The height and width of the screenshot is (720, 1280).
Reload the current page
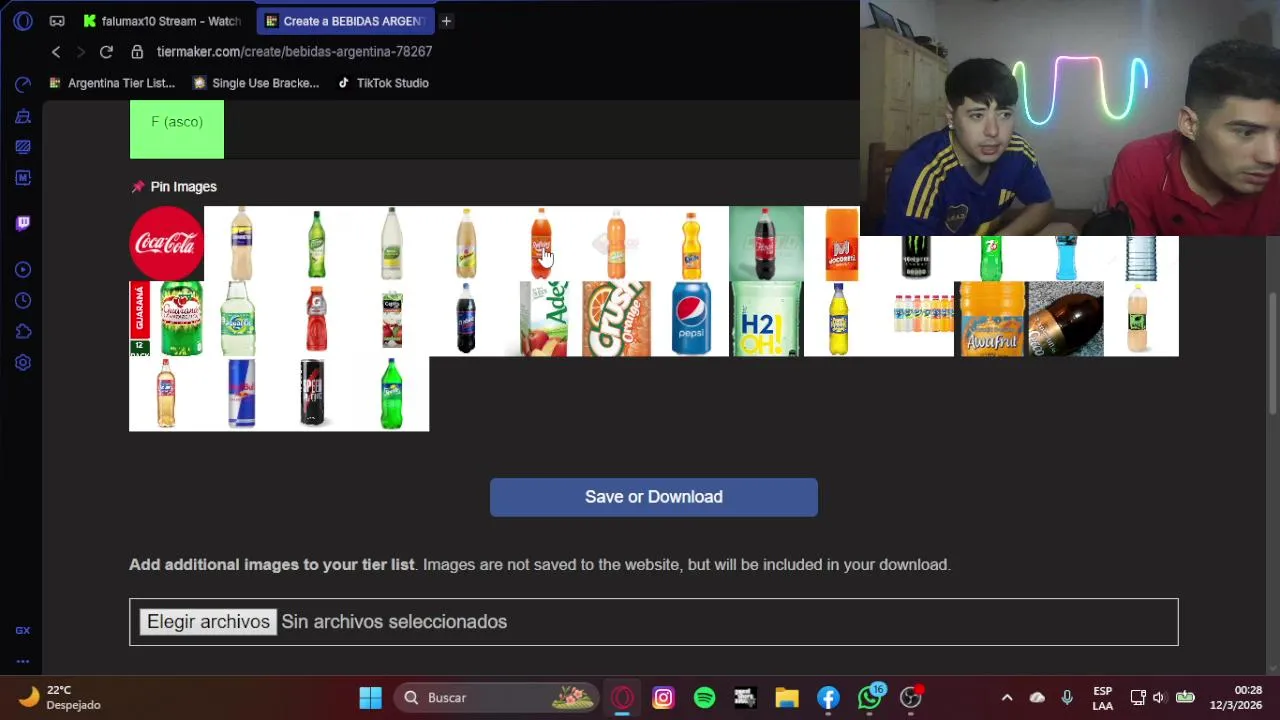pos(106,52)
